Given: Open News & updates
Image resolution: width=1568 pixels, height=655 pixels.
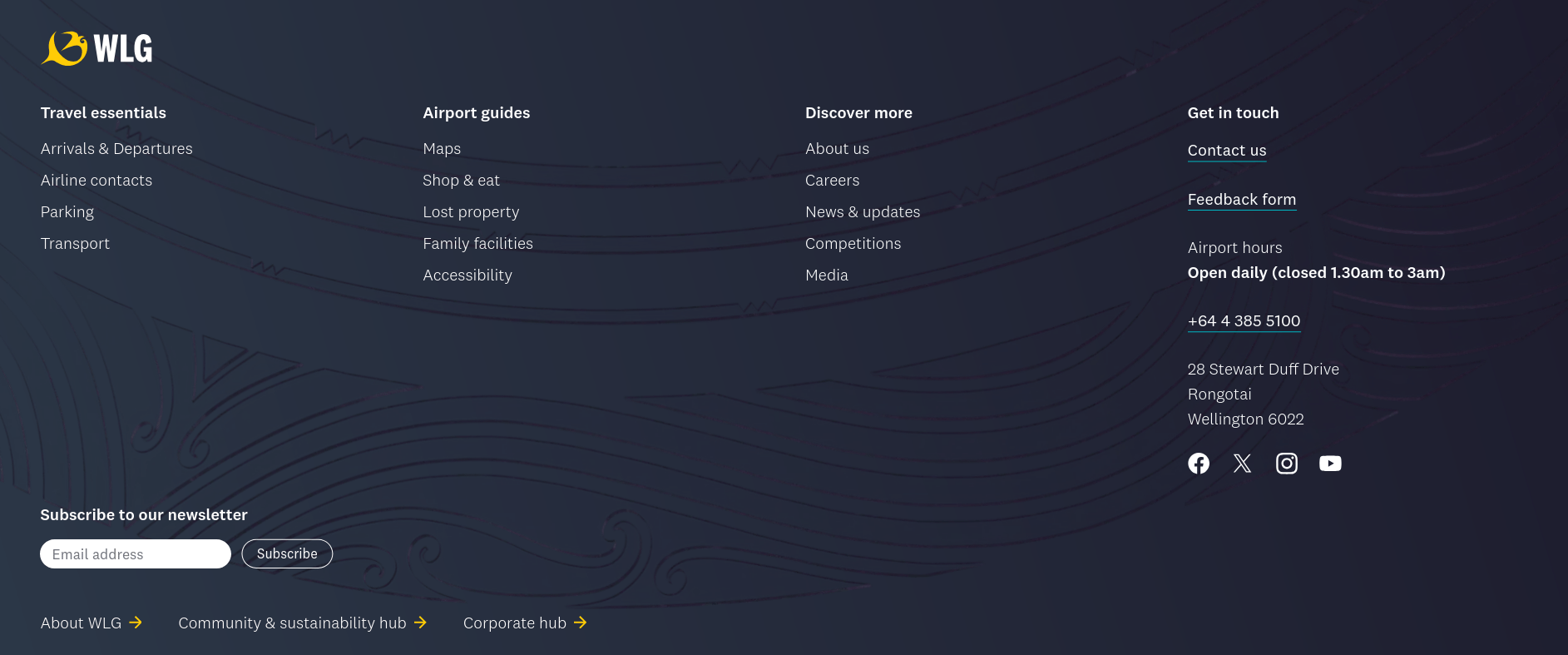Looking at the screenshot, I should click(x=863, y=212).
